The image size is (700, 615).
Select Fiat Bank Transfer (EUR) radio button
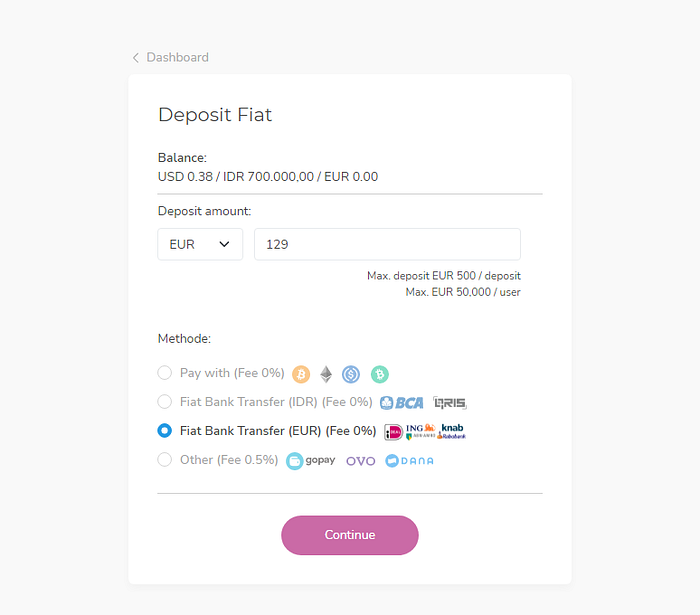click(165, 431)
